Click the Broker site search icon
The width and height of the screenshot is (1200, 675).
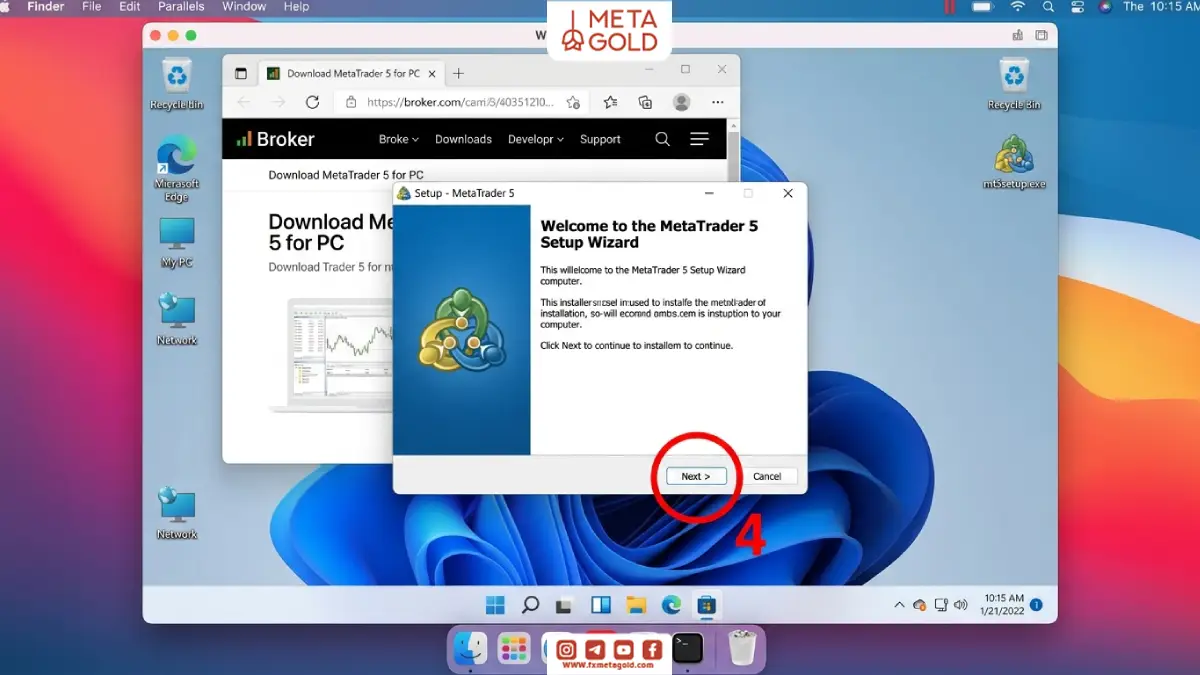tap(662, 139)
